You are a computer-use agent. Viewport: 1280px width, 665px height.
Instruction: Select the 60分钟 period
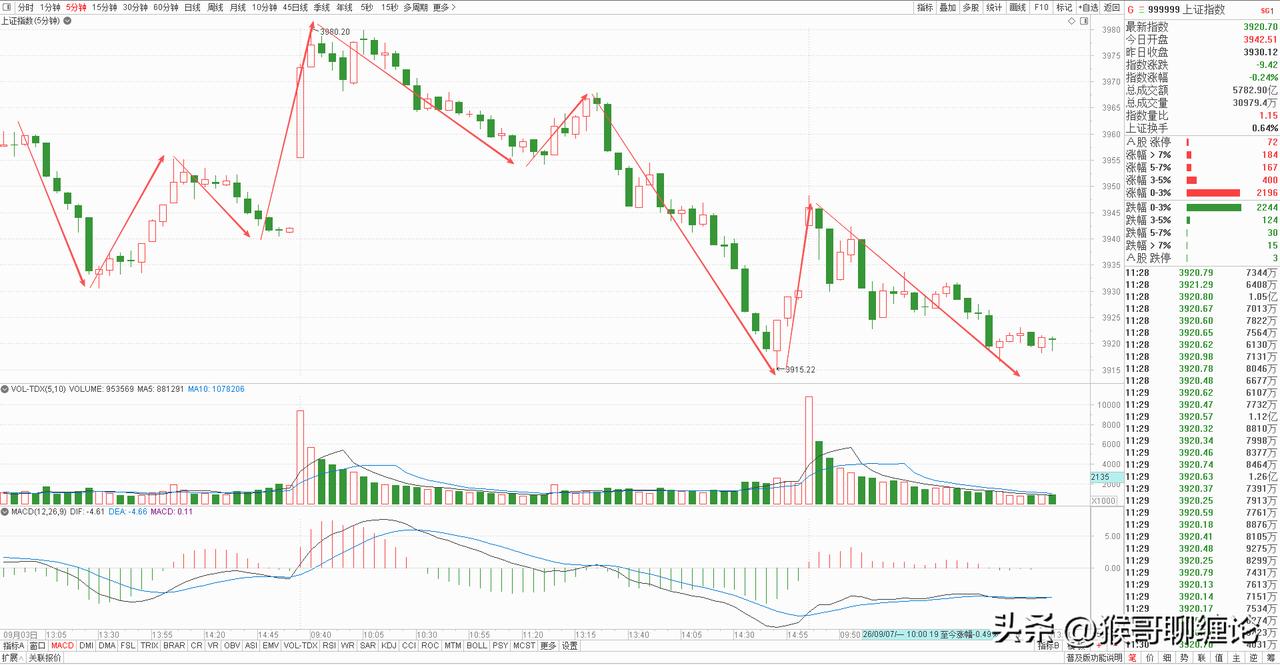pos(166,7)
